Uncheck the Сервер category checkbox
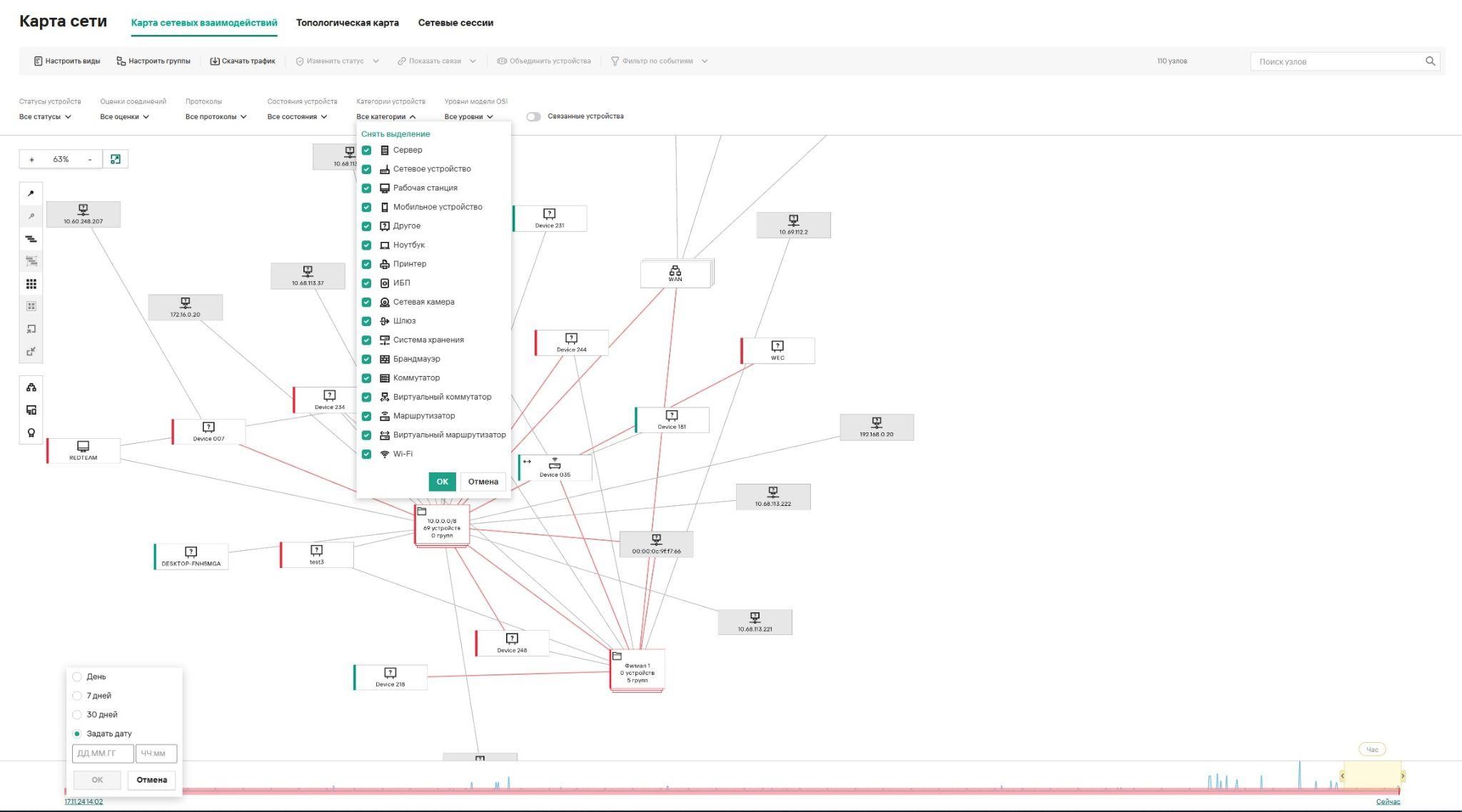This screenshot has height=812, width=1462. click(366, 151)
